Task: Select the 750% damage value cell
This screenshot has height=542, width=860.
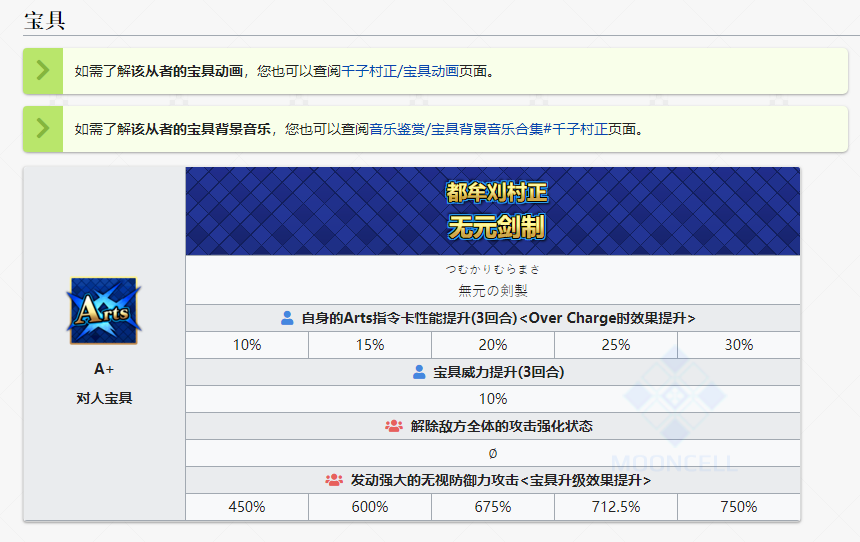Action: point(738,507)
